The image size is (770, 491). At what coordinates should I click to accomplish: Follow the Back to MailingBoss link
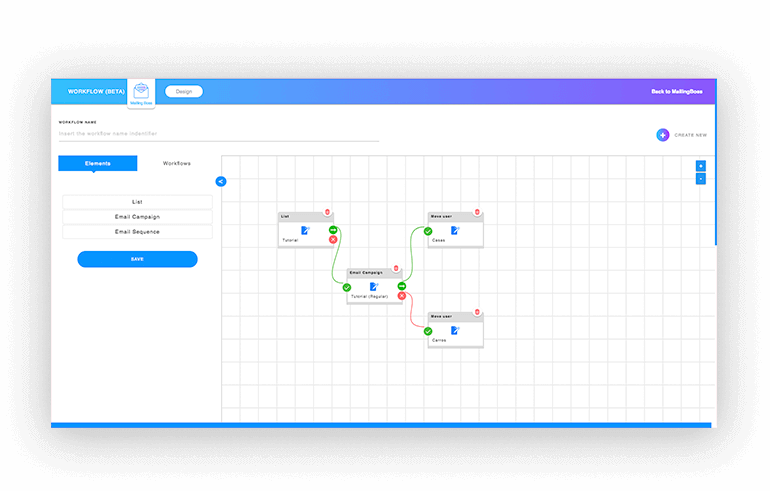pyautogui.click(x=676, y=91)
